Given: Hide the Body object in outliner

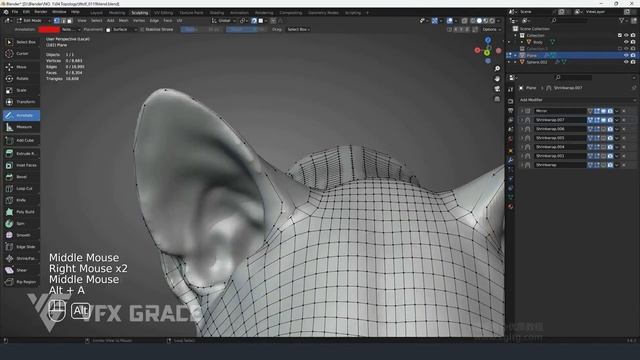Looking at the screenshot, I should click(626, 42).
